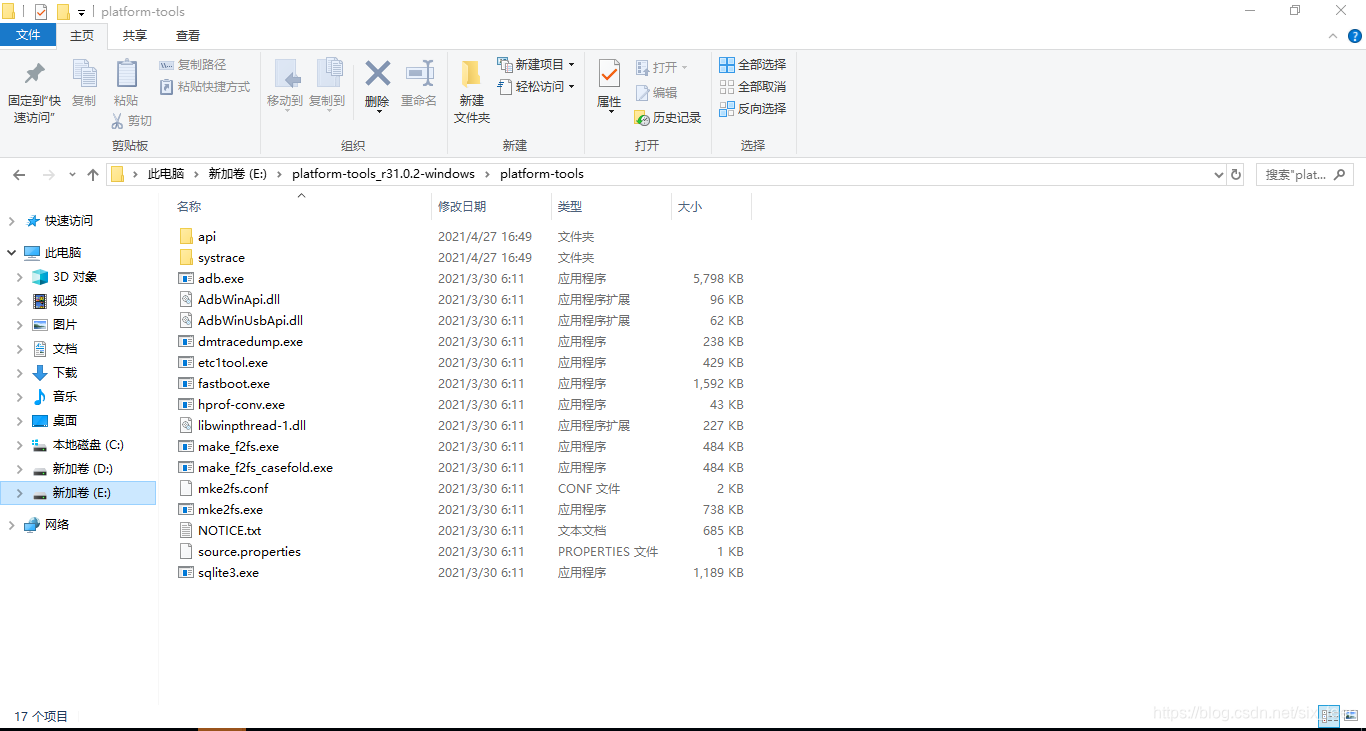The height and width of the screenshot is (731, 1366).
Task: Click the Properties (属性) icon
Action: [609, 73]
